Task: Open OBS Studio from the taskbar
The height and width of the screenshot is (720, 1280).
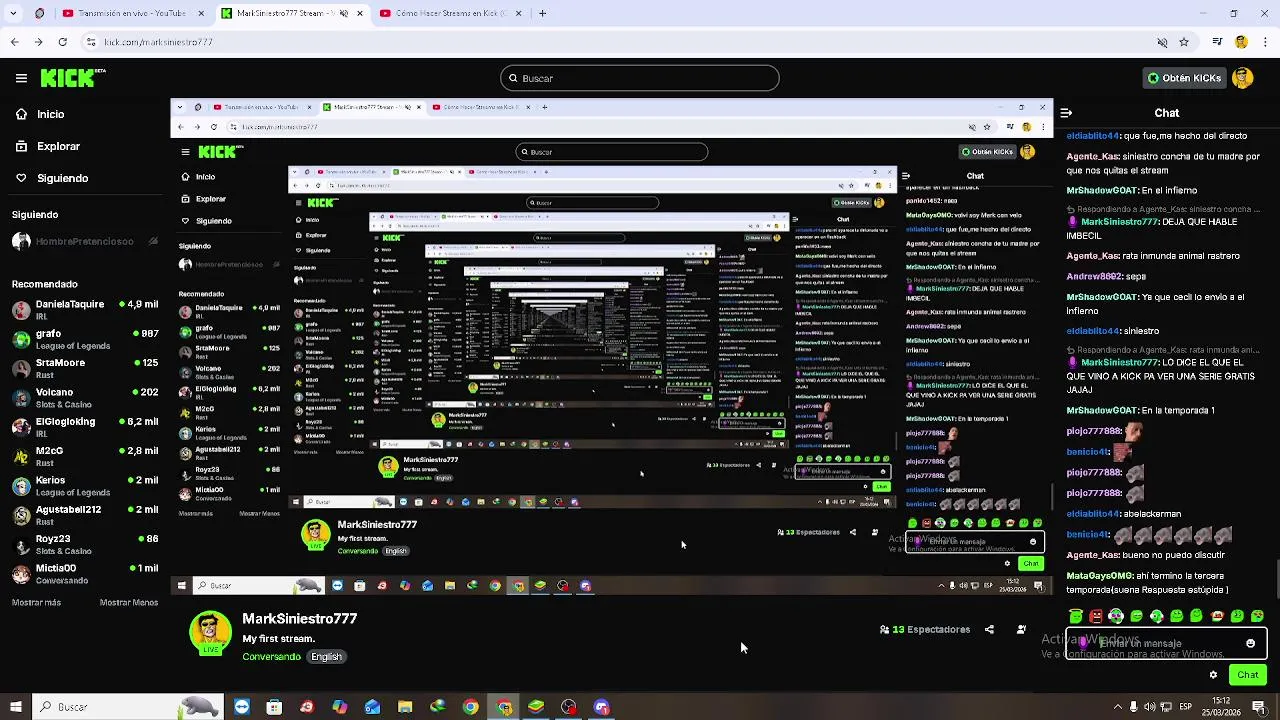Action: pyautogui.click(x=569, y=707)
